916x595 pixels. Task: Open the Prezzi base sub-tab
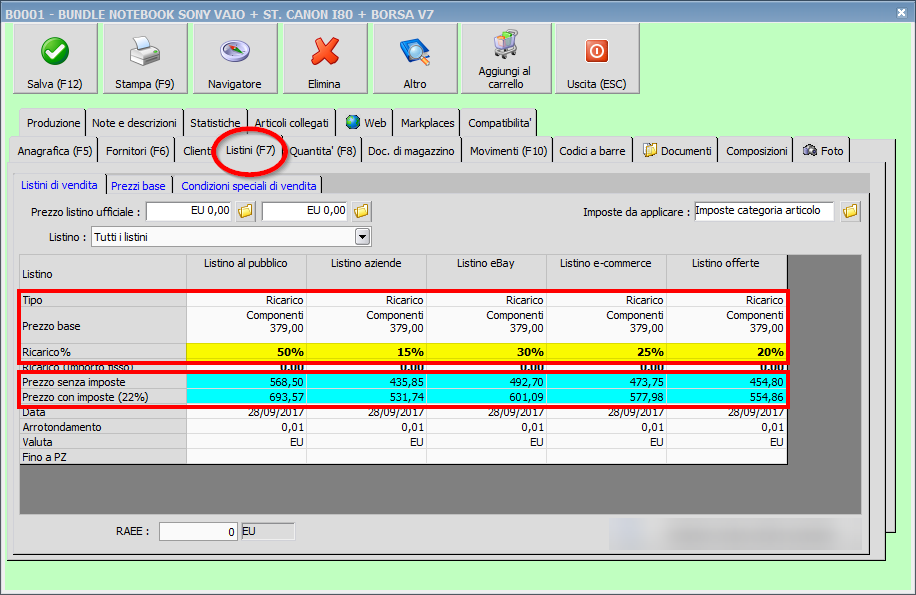(138, 186)
